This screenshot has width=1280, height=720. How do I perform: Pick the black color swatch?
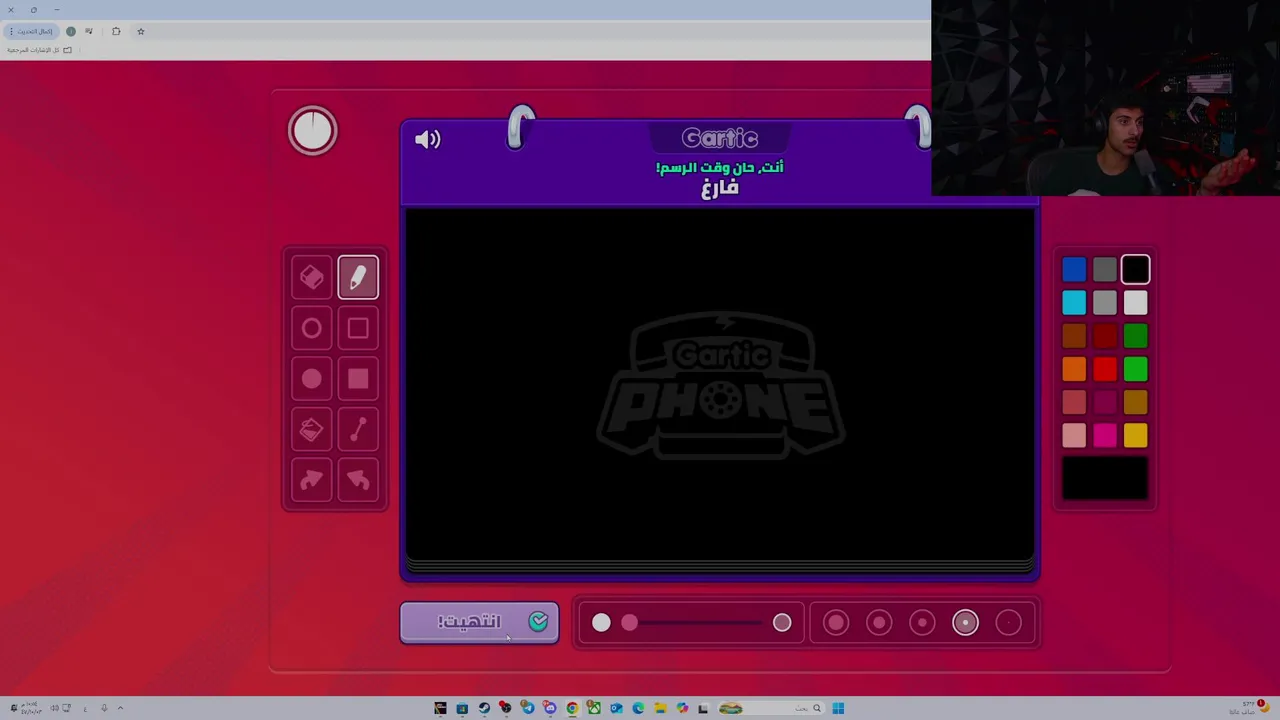[x=1135, y=269]
